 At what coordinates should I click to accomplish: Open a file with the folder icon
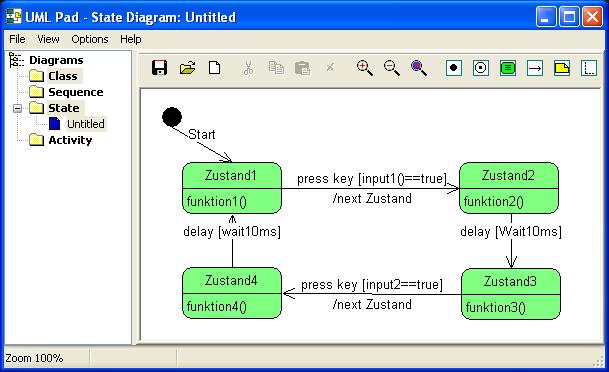(x=187, y=68)
